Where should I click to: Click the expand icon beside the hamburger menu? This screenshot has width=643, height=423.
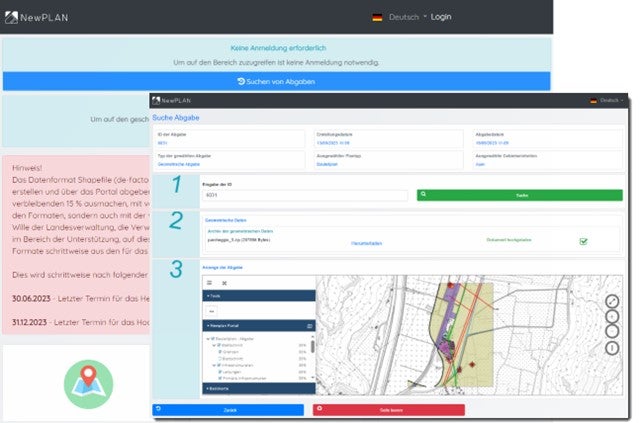(x=224, y=283)
